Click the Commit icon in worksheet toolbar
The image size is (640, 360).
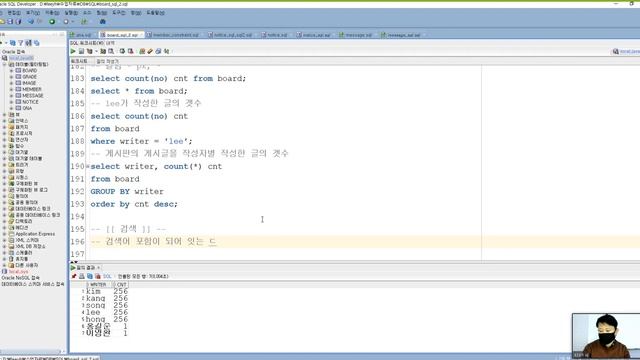[x=122, y=51]
